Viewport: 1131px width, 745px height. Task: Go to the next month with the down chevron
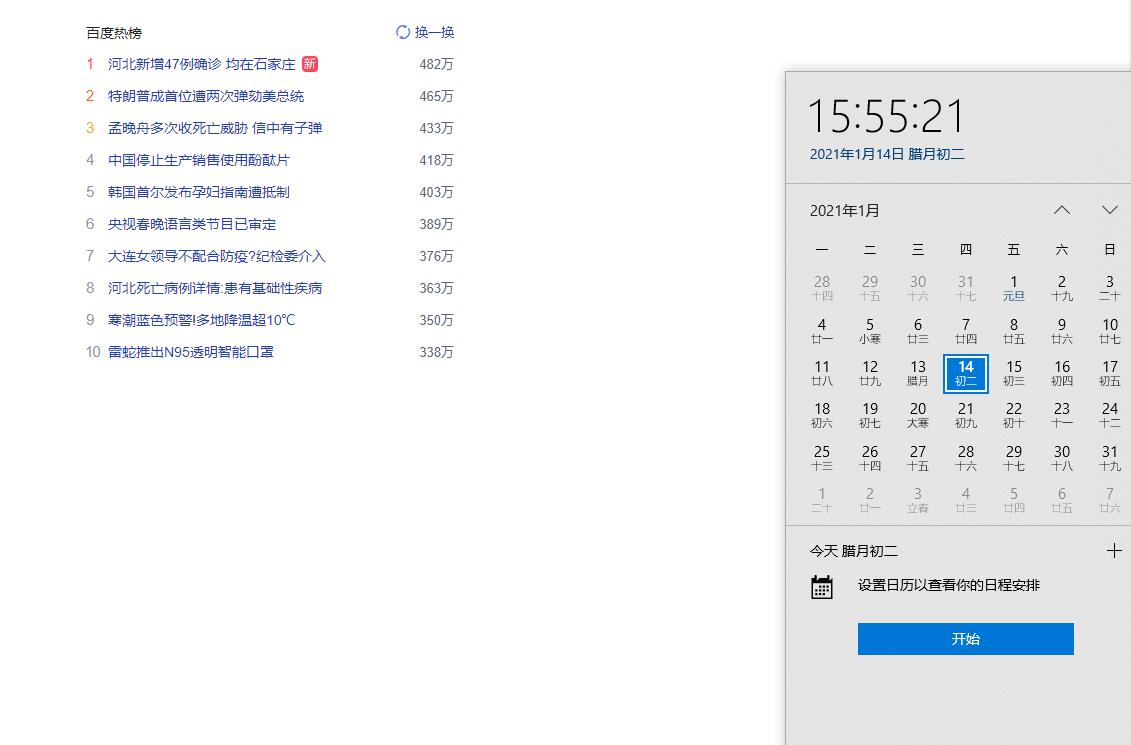pyautogui.click(x=1109, y=210)
